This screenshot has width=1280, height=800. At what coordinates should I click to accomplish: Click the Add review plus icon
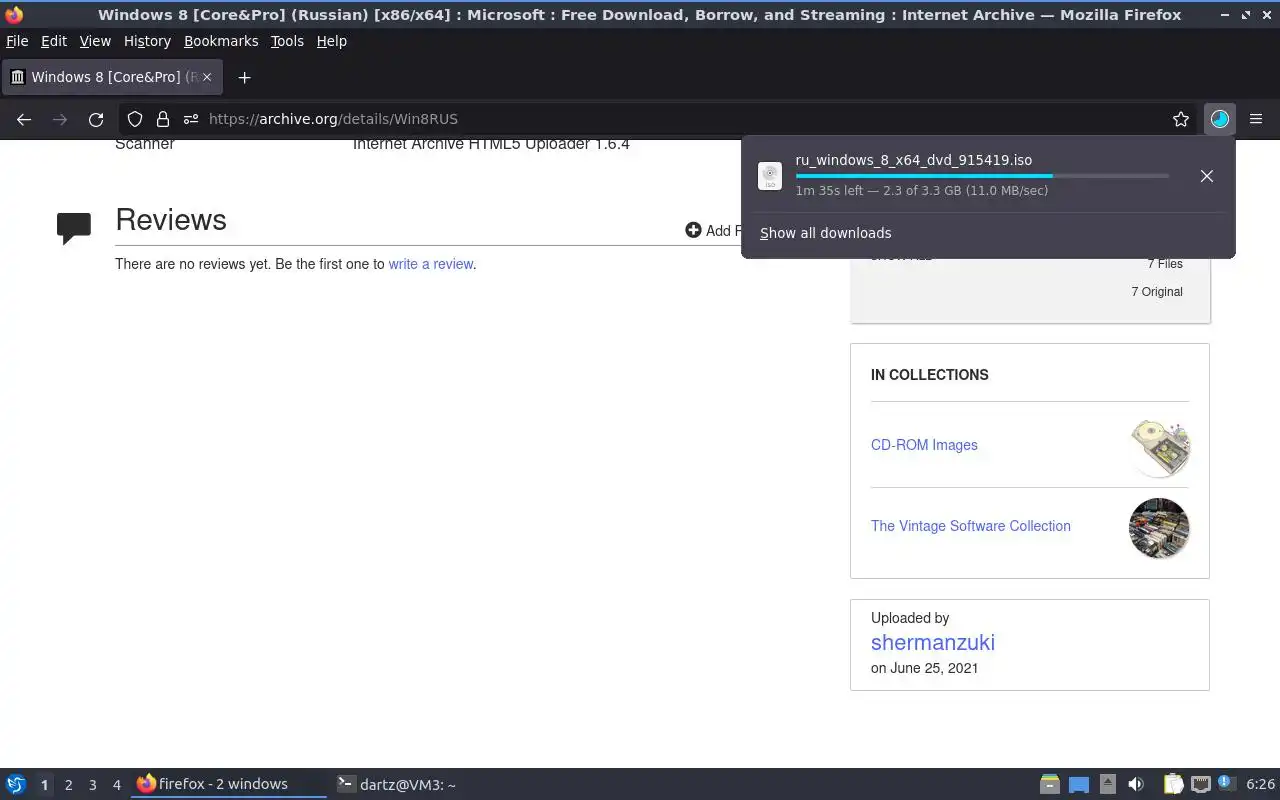[693, 230]
